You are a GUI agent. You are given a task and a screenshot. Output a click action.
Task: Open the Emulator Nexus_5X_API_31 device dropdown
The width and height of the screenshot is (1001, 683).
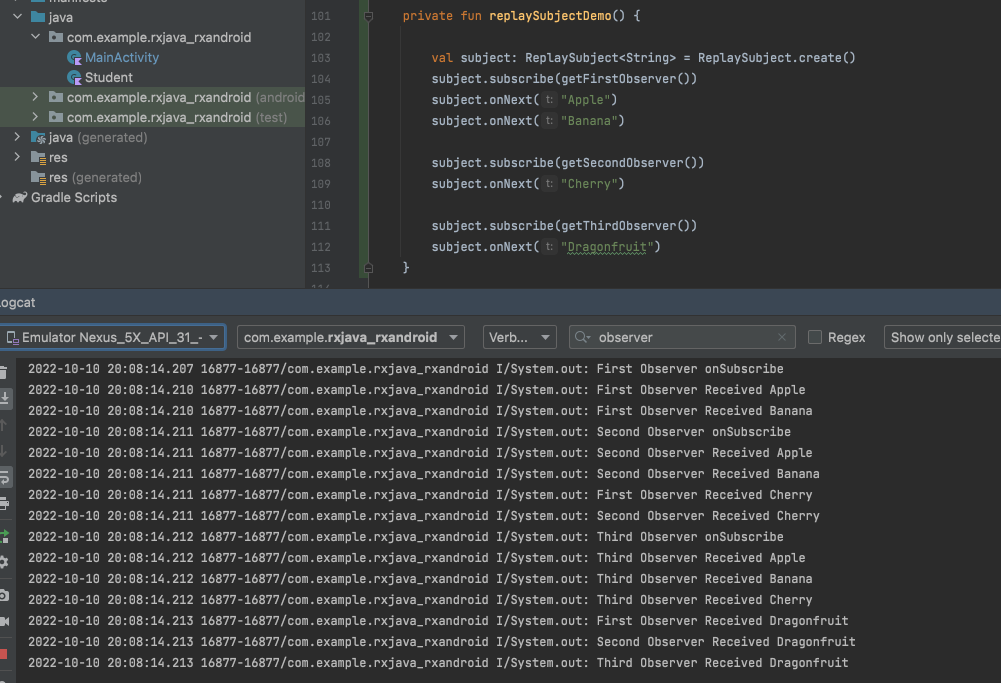pyautogui.click(x=113, y=337)
